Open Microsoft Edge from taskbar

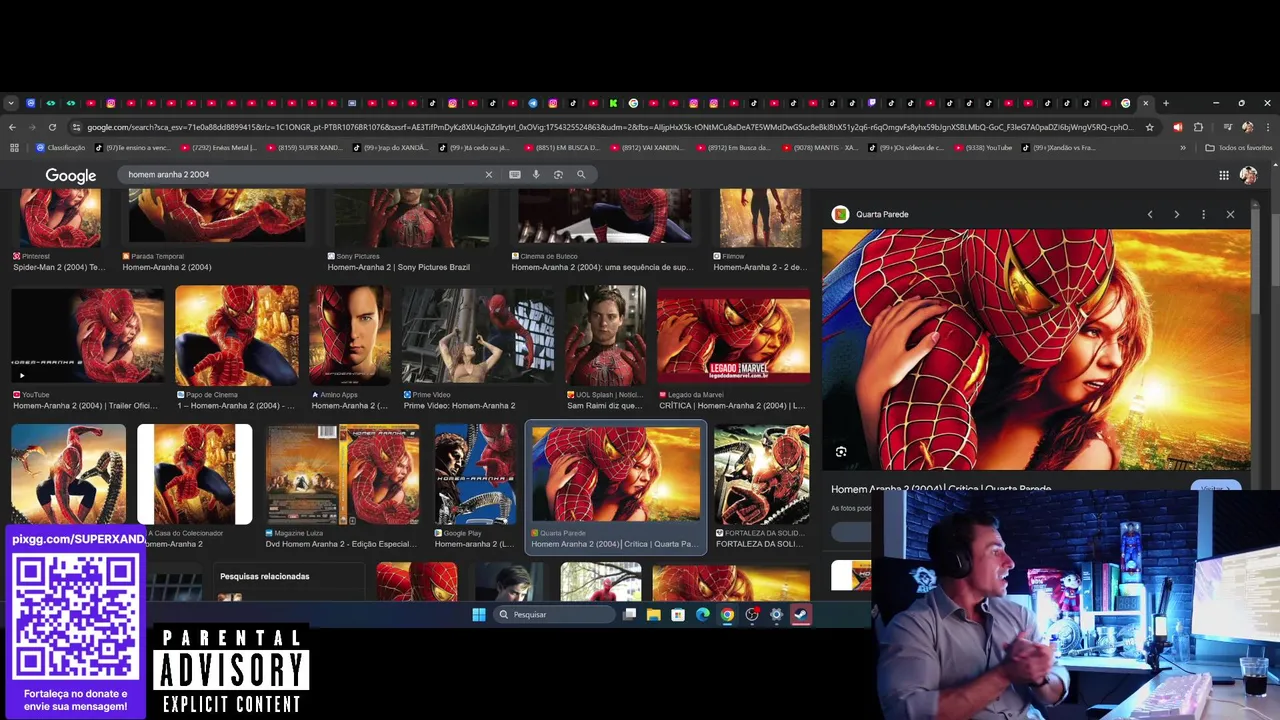702,614
